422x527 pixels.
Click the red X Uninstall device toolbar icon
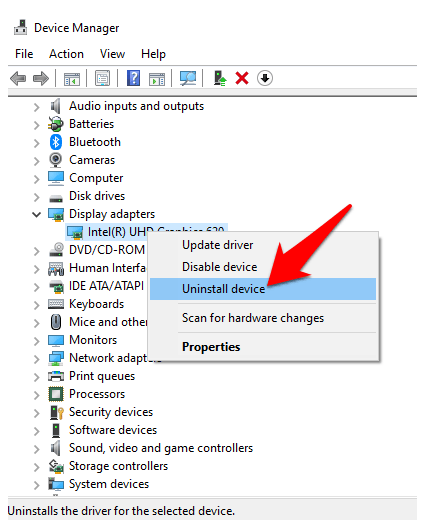[242, 78]
